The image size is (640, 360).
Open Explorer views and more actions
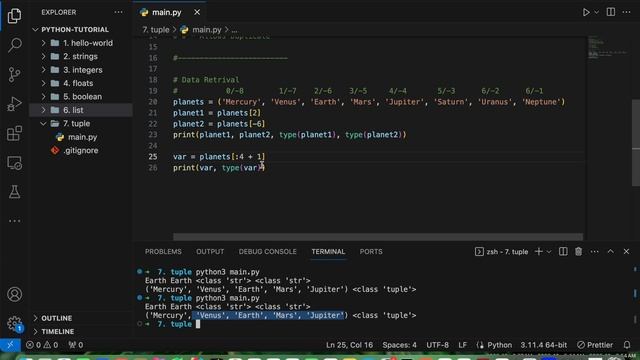click(118, 12)
